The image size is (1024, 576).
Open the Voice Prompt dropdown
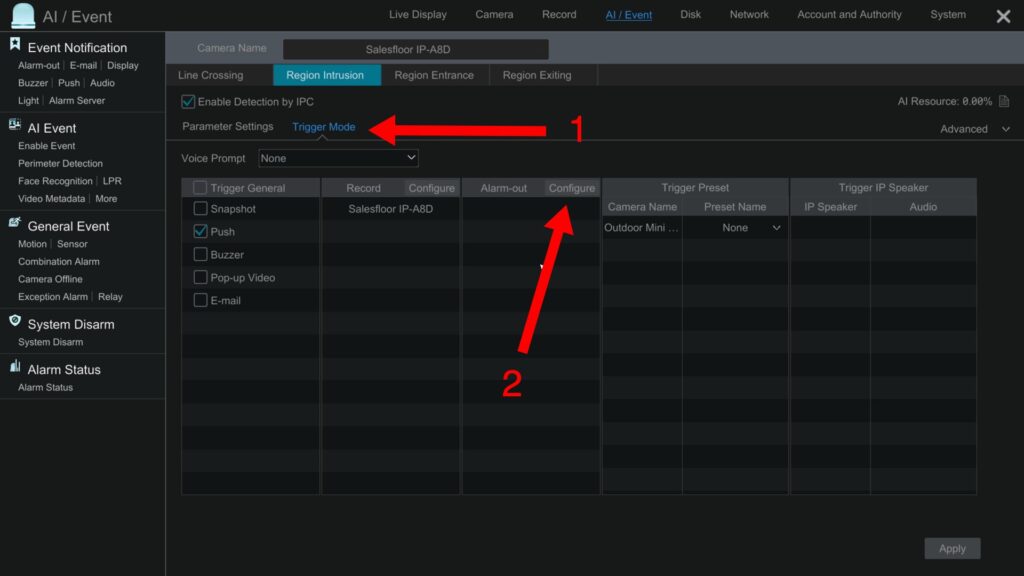(338, 158)
